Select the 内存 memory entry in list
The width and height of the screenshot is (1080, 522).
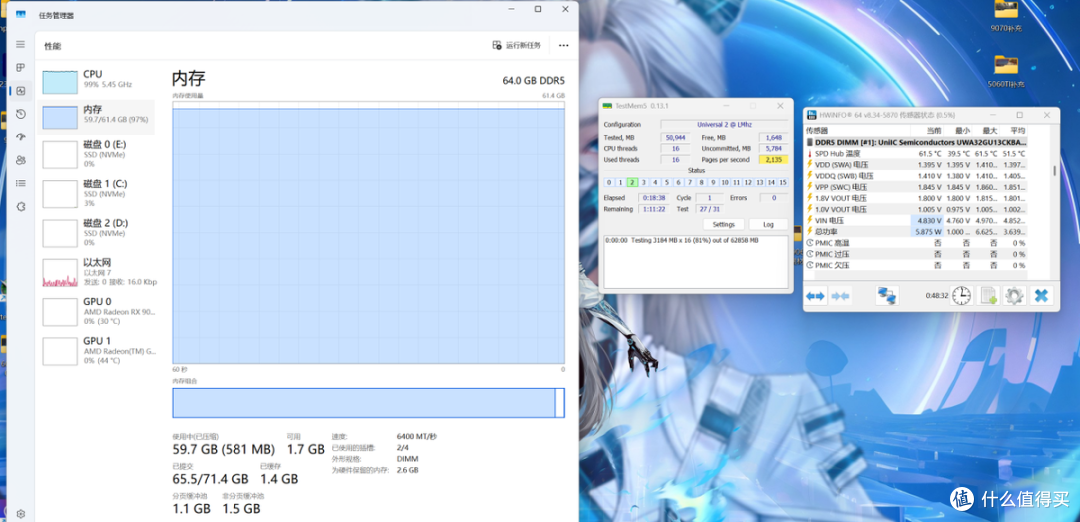point(96,116)
